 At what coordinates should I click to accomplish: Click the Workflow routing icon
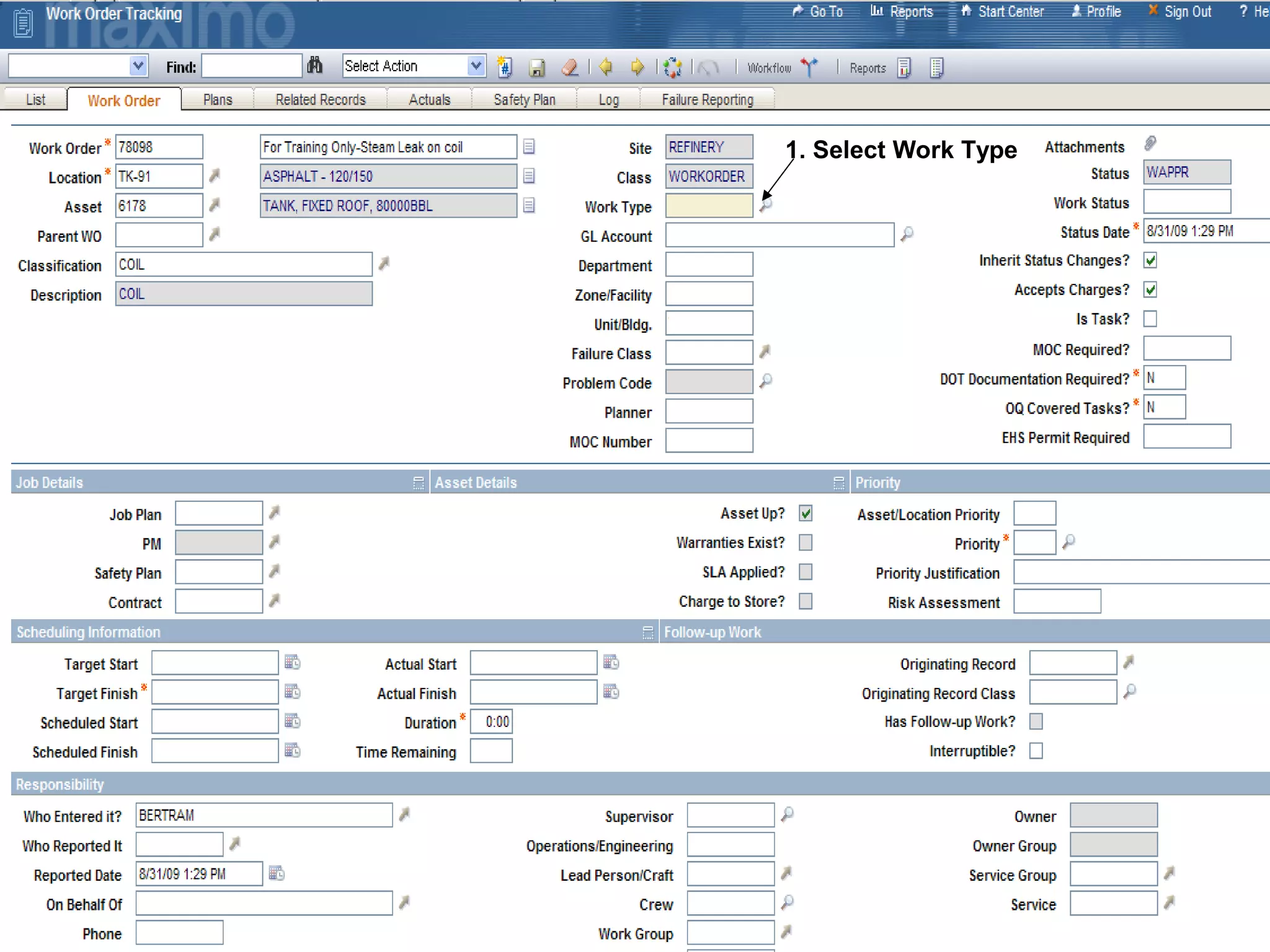point(809,67)
